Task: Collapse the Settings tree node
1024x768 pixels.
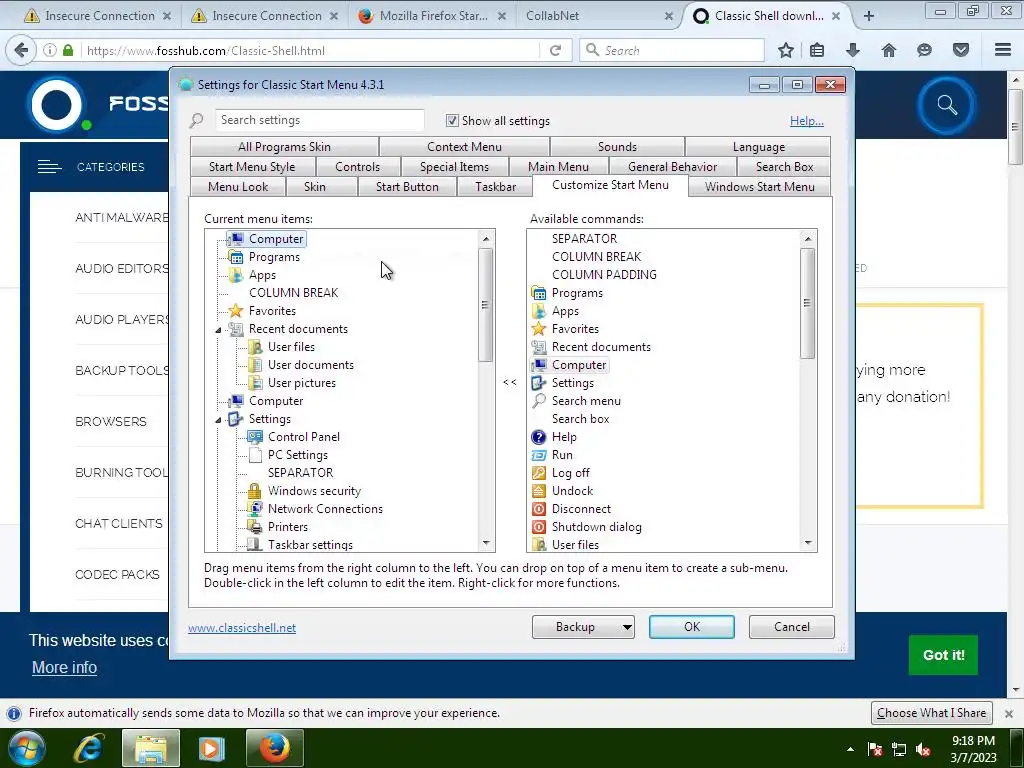Action: click(x=219, y=420)
